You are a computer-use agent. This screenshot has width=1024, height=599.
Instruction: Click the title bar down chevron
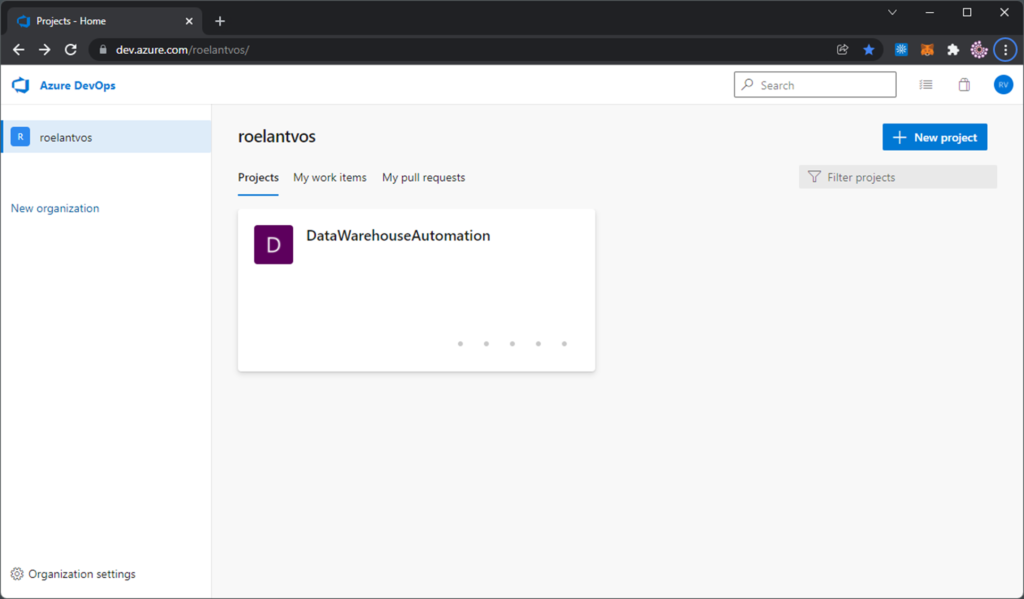[x=891, y=12]
